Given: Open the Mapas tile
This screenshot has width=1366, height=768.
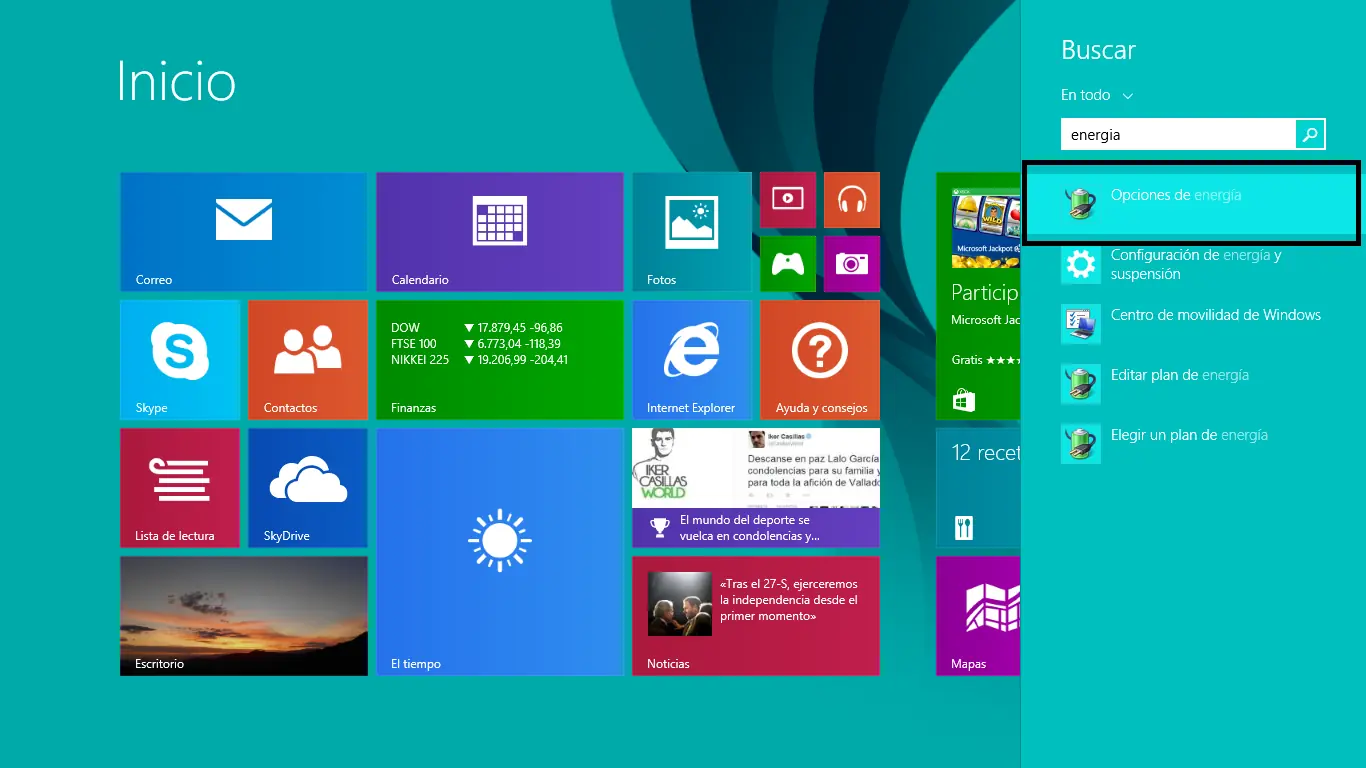Looking at the screenshot, I should click(978, 616).
